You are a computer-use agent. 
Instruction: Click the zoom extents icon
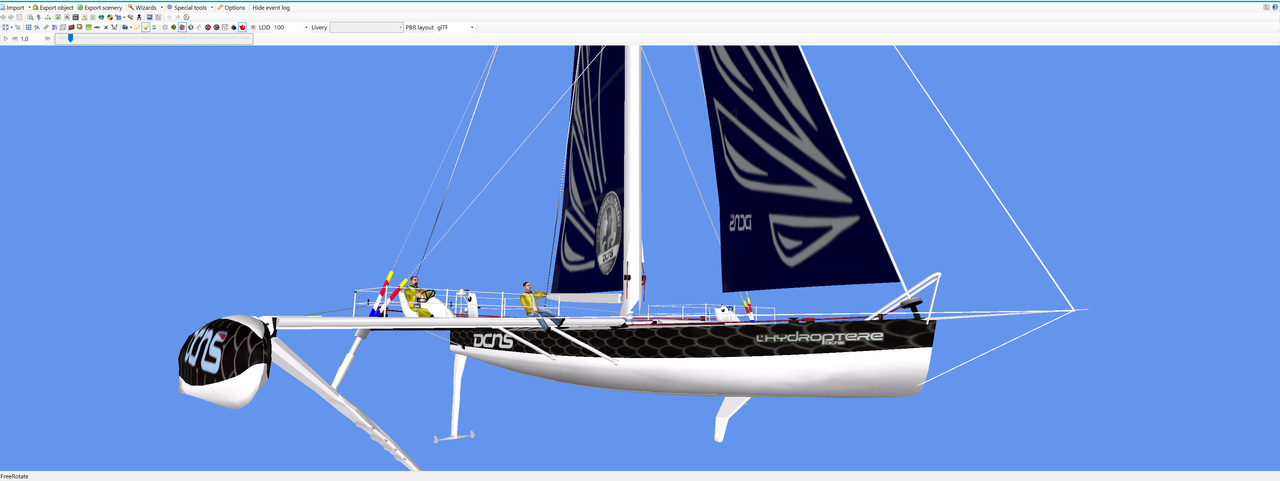coord(5,27)
